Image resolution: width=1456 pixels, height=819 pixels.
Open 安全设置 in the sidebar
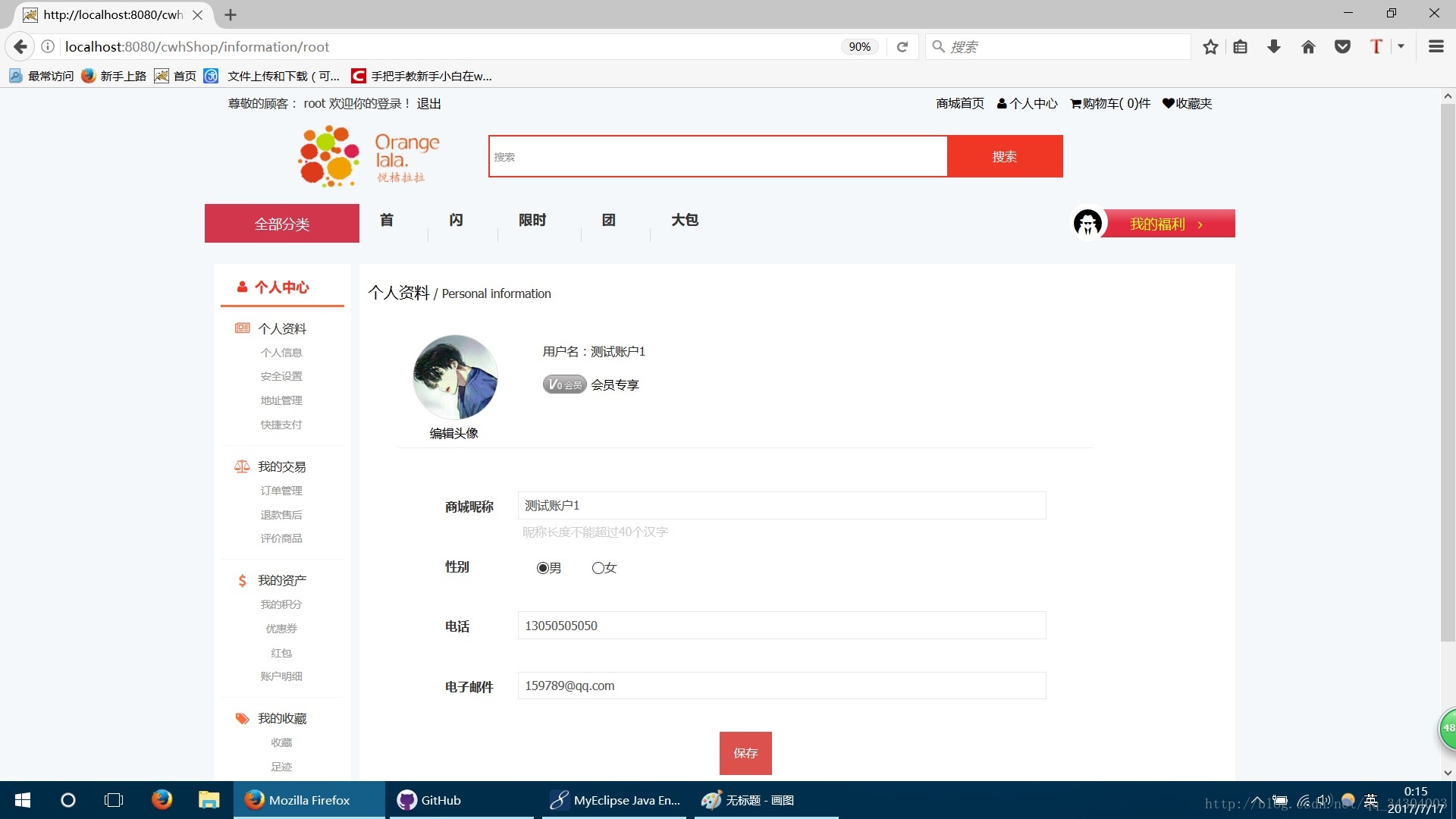tap(281, 376)
